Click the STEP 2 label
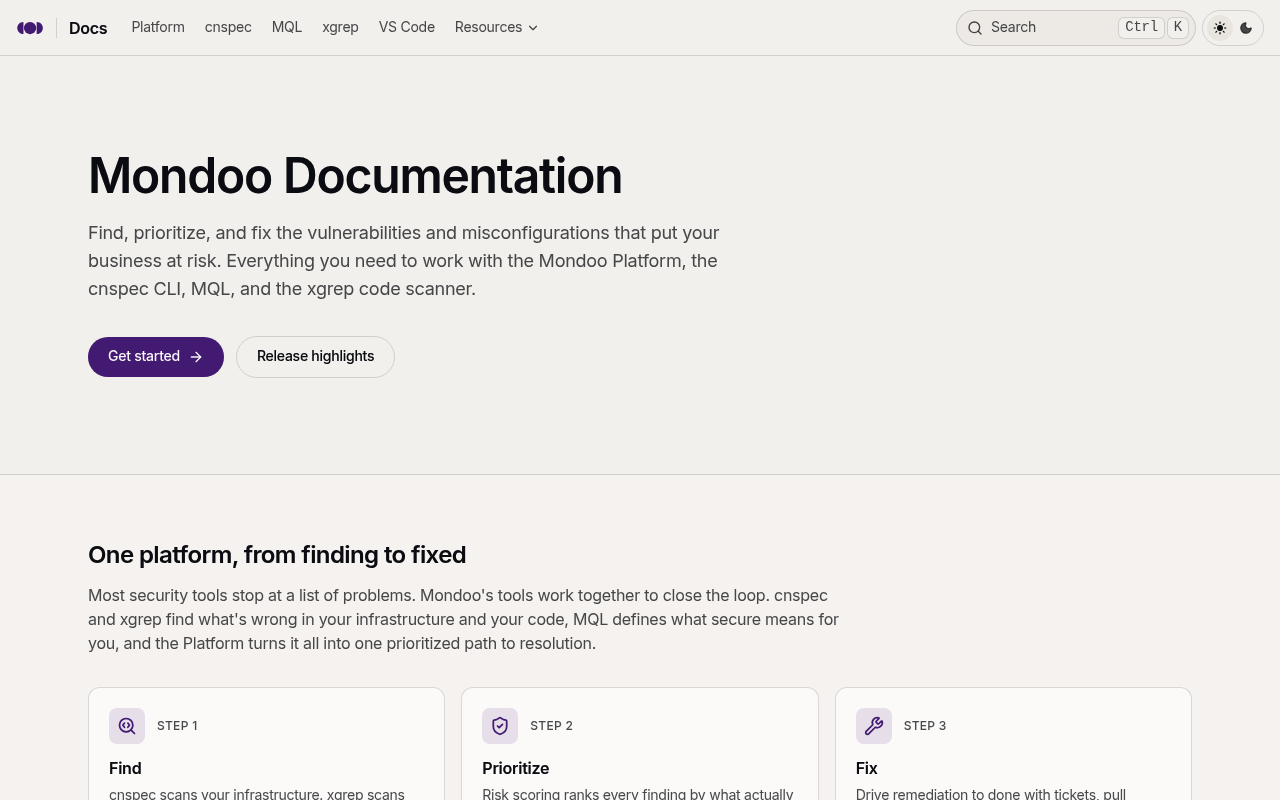The image size is (1280, 800). click(551, 726)
